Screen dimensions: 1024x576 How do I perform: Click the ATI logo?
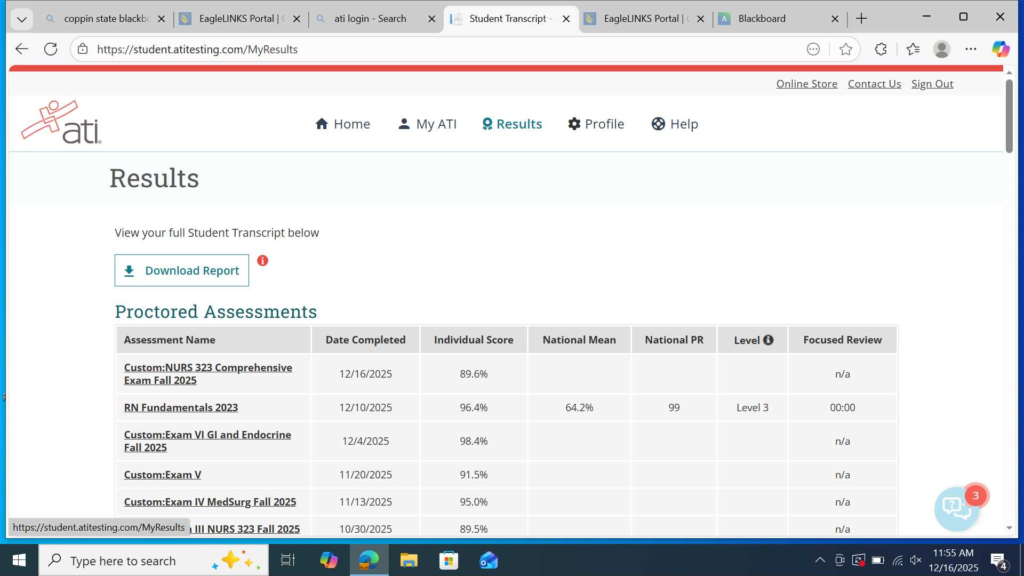61,123
